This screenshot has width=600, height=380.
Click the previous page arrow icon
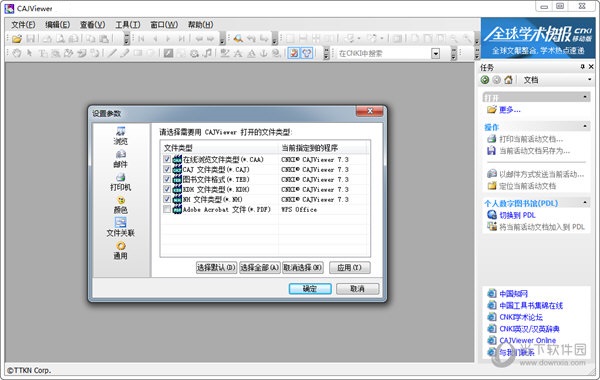(155, 39)
